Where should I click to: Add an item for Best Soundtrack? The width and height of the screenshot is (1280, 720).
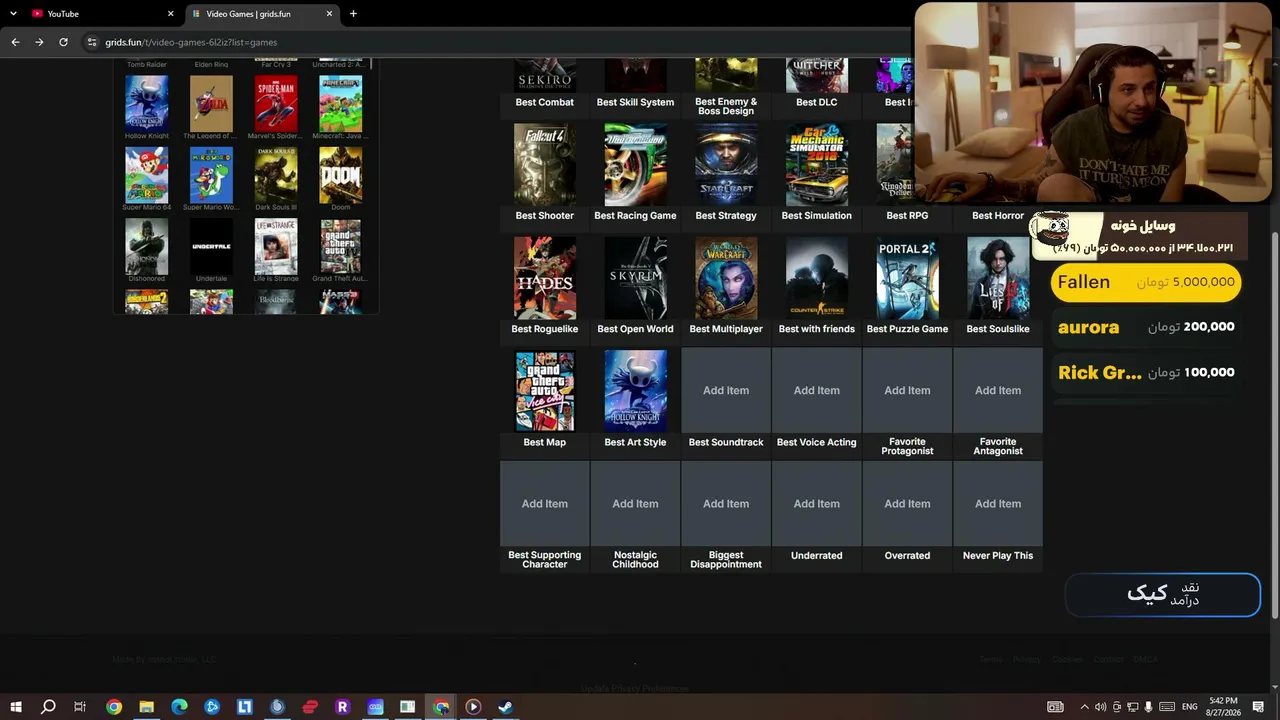[x=726, y=390]
